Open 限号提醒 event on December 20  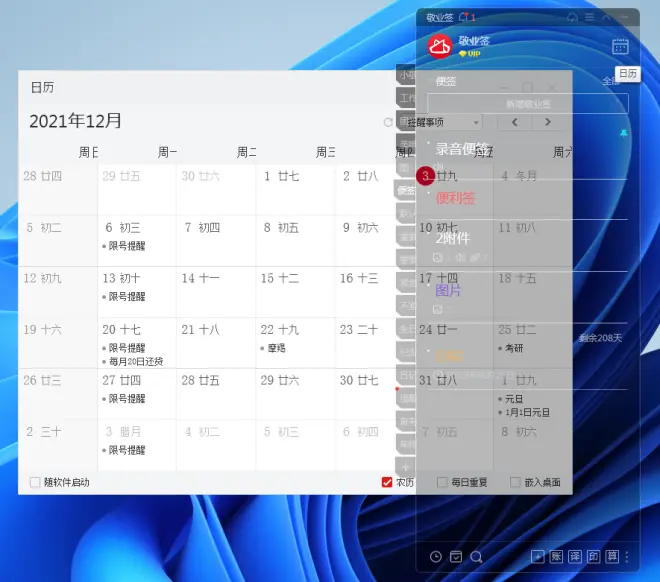click(127, 348)
